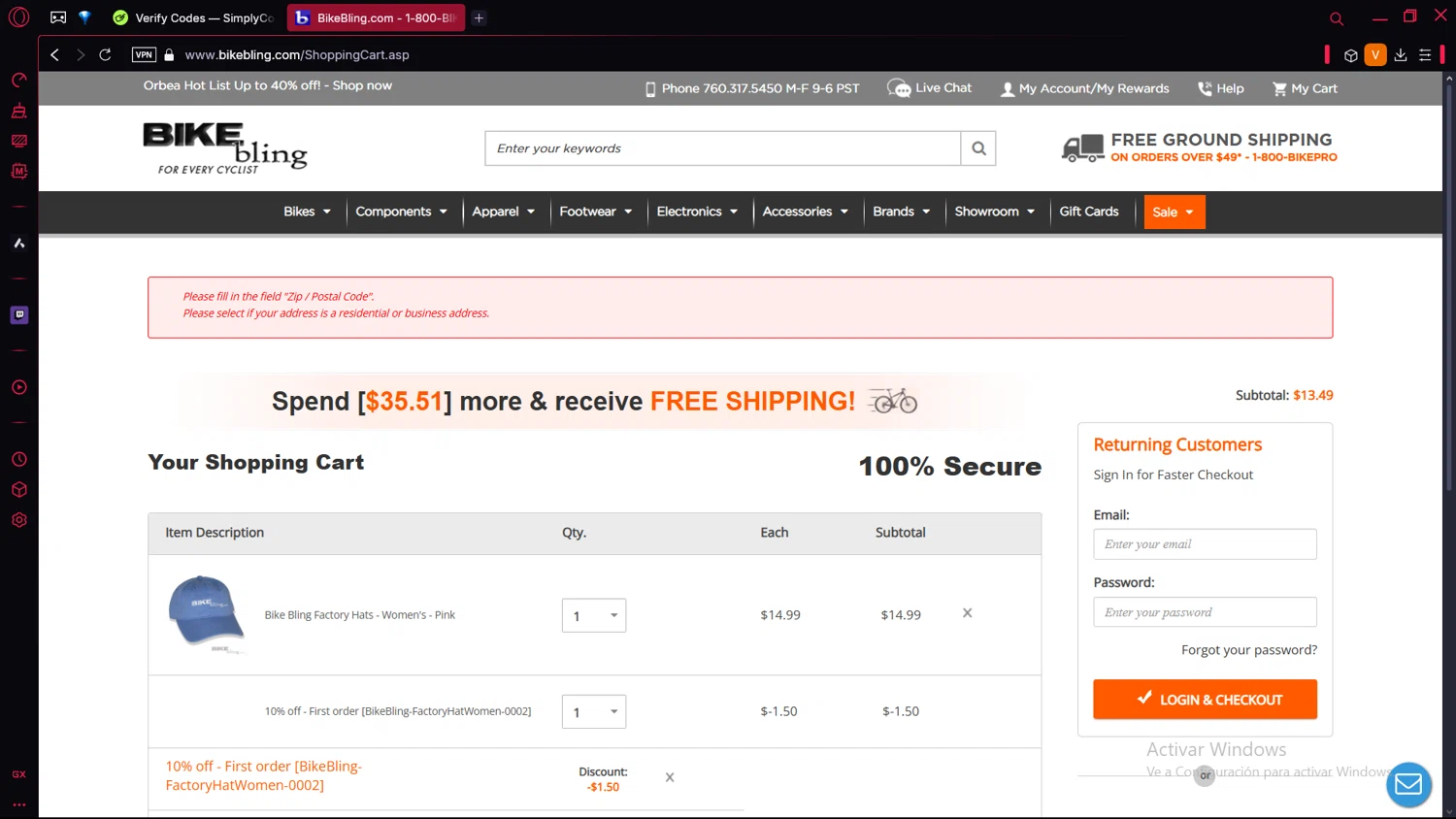This screenshot has width=1456, height=819.
Task: Open sidebar three-dots setup menu
Action: [x=18, y=804]
